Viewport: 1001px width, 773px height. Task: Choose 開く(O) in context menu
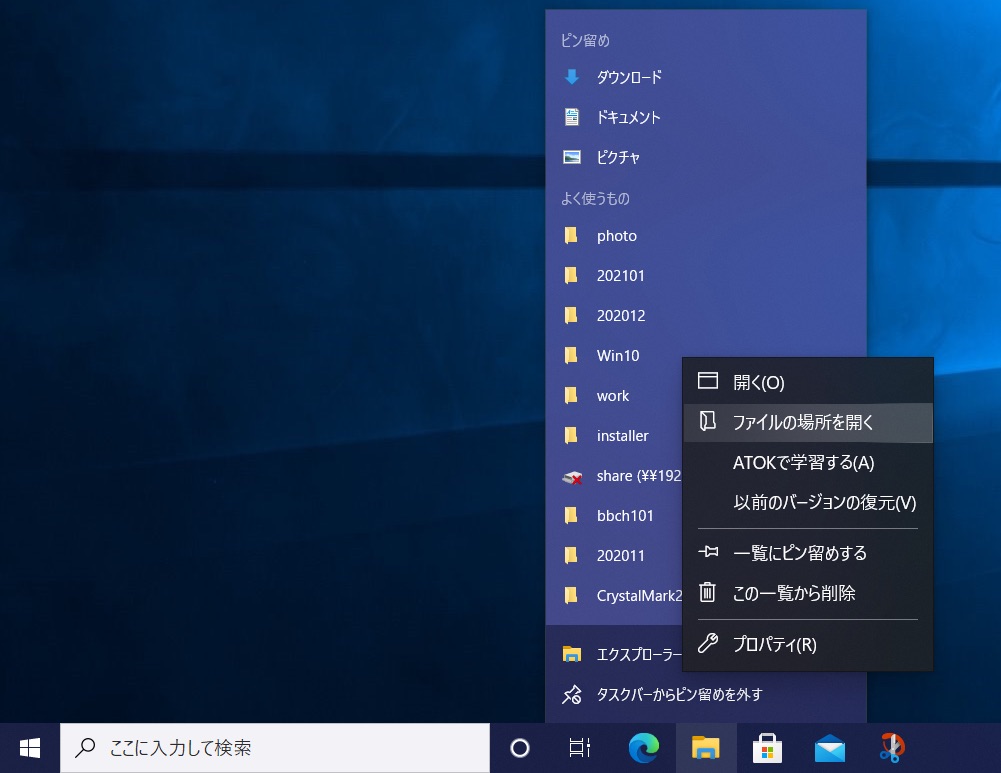point(808,382)
